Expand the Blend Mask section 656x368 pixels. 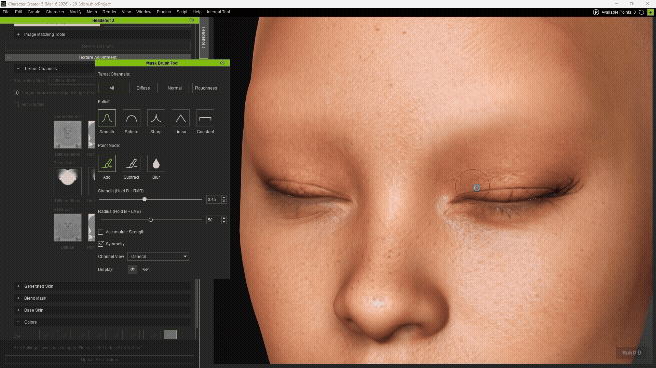coord(102,298)
